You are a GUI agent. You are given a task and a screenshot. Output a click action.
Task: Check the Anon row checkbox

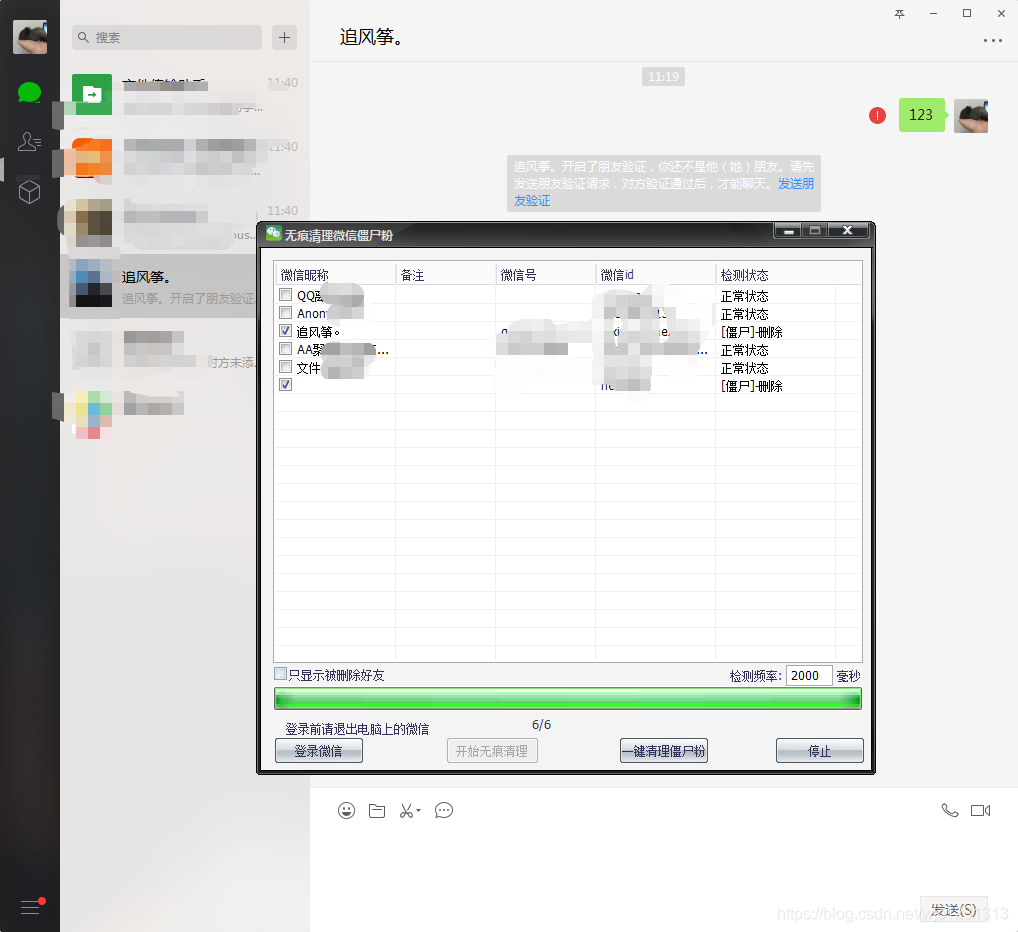click(286, 313)
